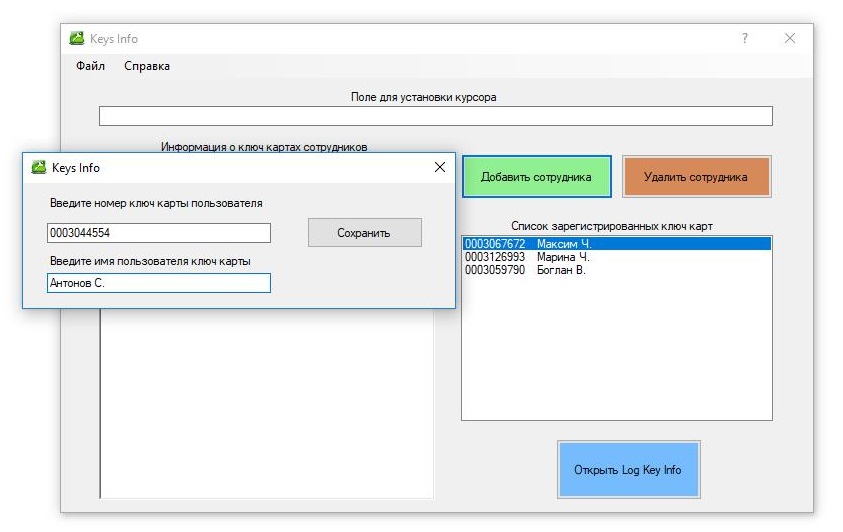This screenshot has width=843, height=532.
Task: Select Боглан В. entry 0003059790
Action: [617, 270]
